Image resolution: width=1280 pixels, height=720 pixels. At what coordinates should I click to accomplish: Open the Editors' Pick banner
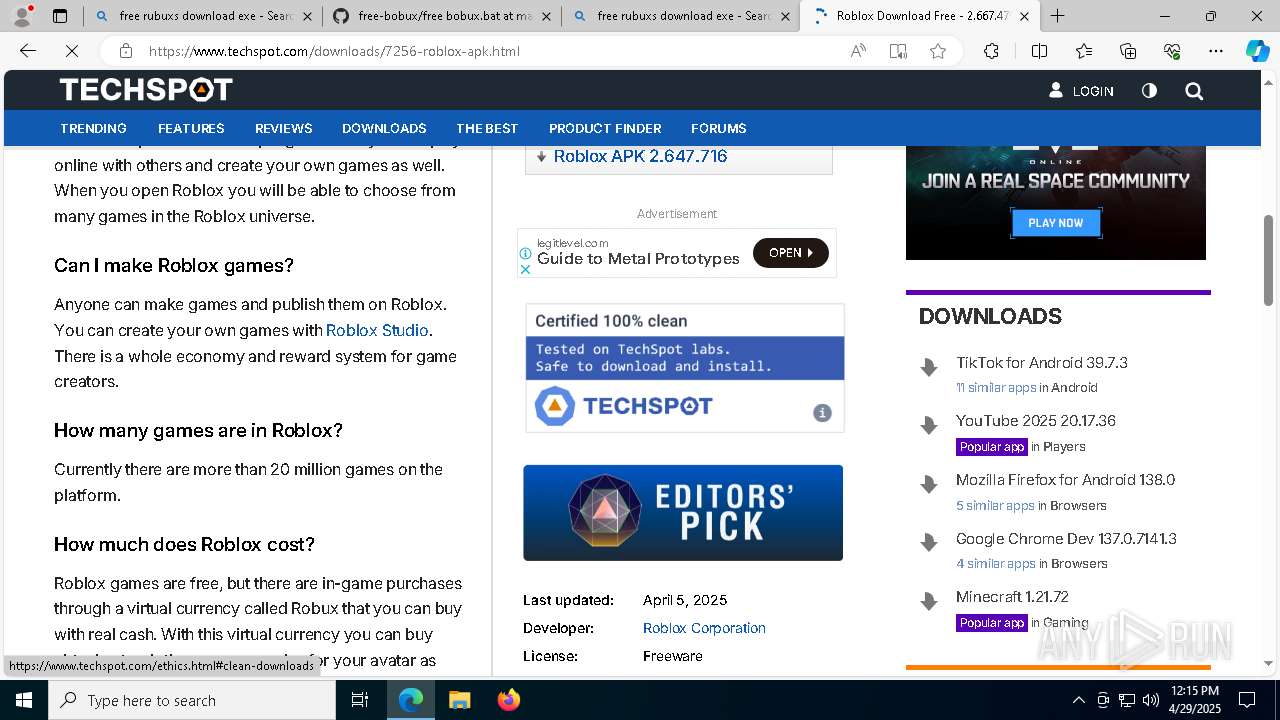[x=683, y=513]
